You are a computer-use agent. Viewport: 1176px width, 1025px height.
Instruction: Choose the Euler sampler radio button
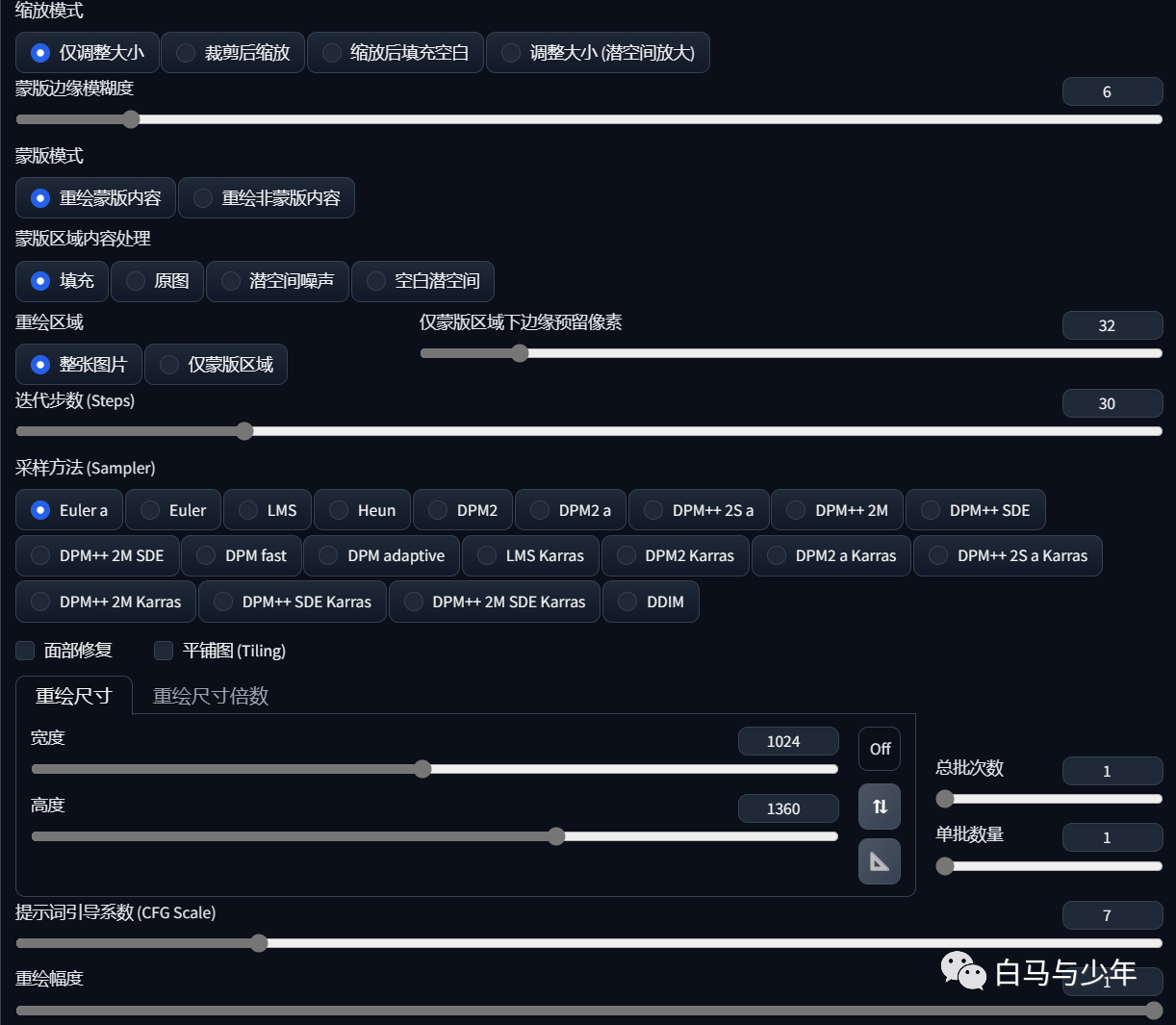[x=173, y=510]
